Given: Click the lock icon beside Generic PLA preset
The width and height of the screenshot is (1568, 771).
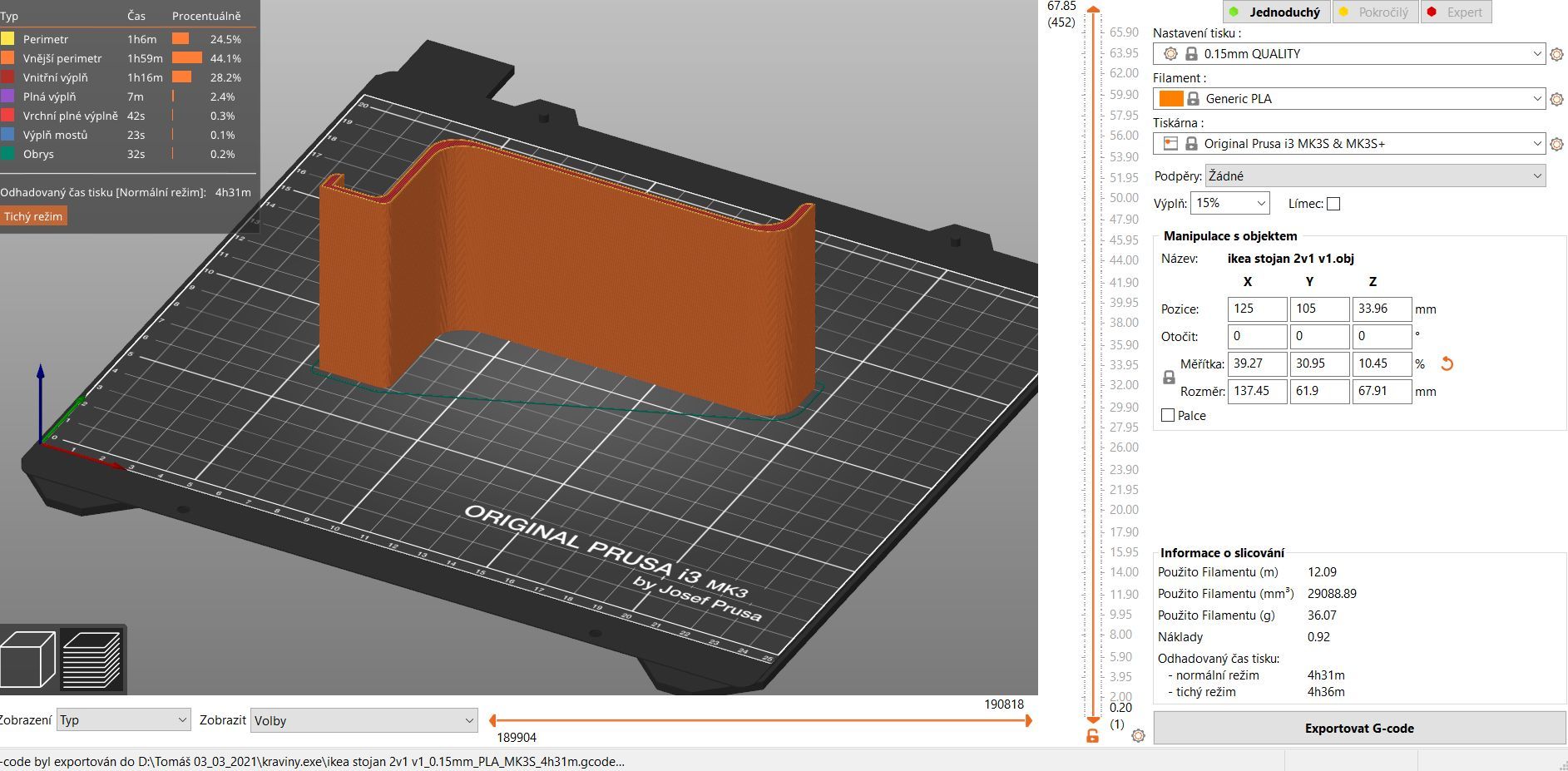Looking at the screenshot, I should point(1193,98).
